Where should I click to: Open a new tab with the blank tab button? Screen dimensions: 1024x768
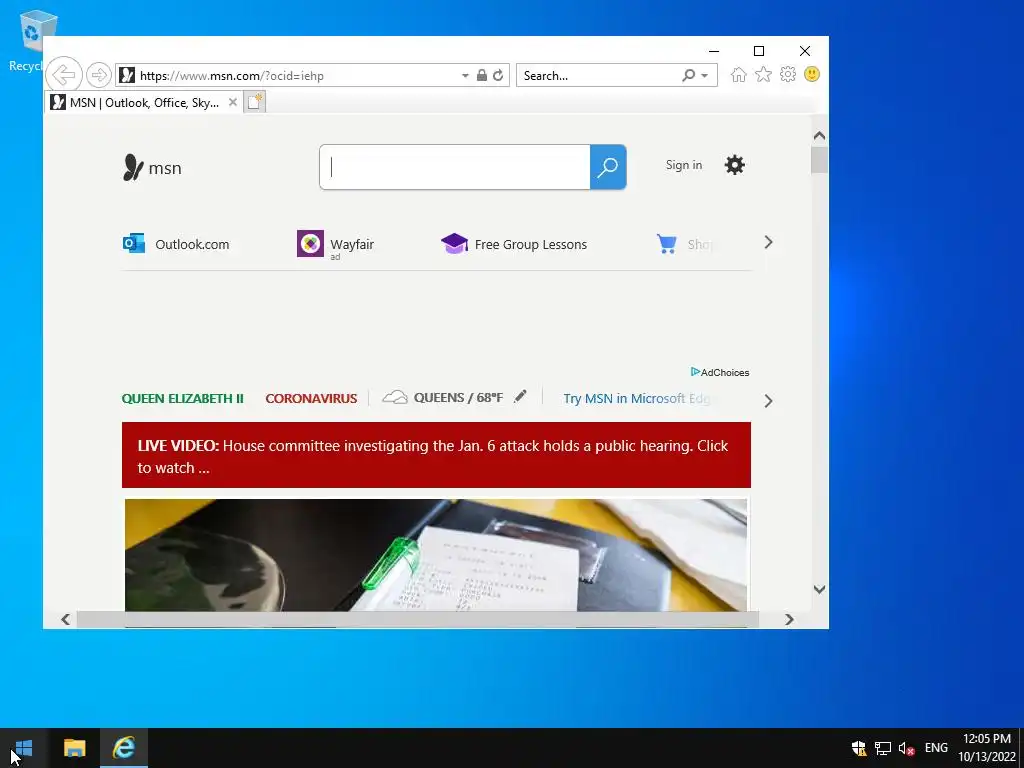pos(255,102)
